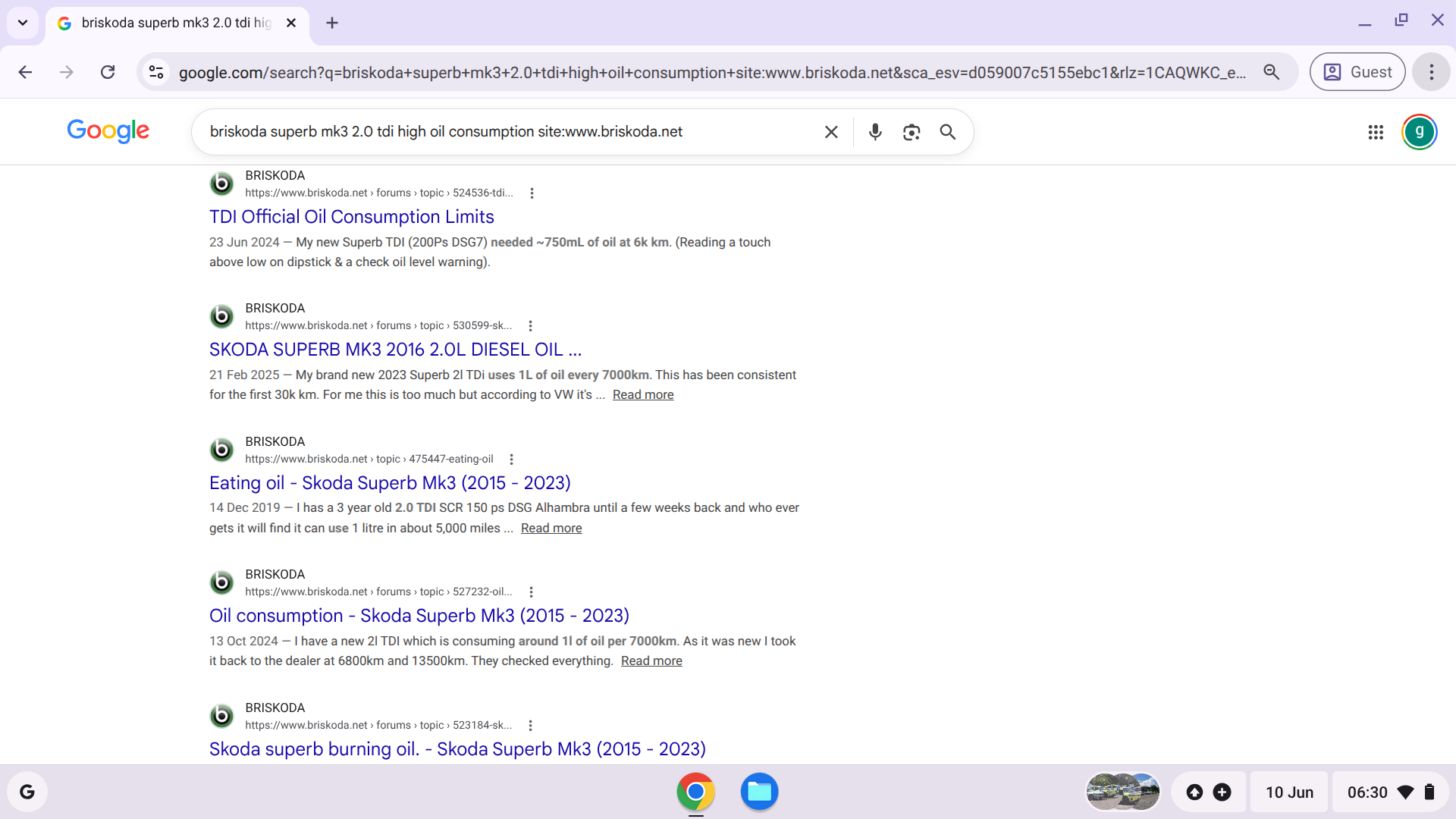Open options for 527232-oil result
Viewport: 1456px width, 819px height.
532,592
